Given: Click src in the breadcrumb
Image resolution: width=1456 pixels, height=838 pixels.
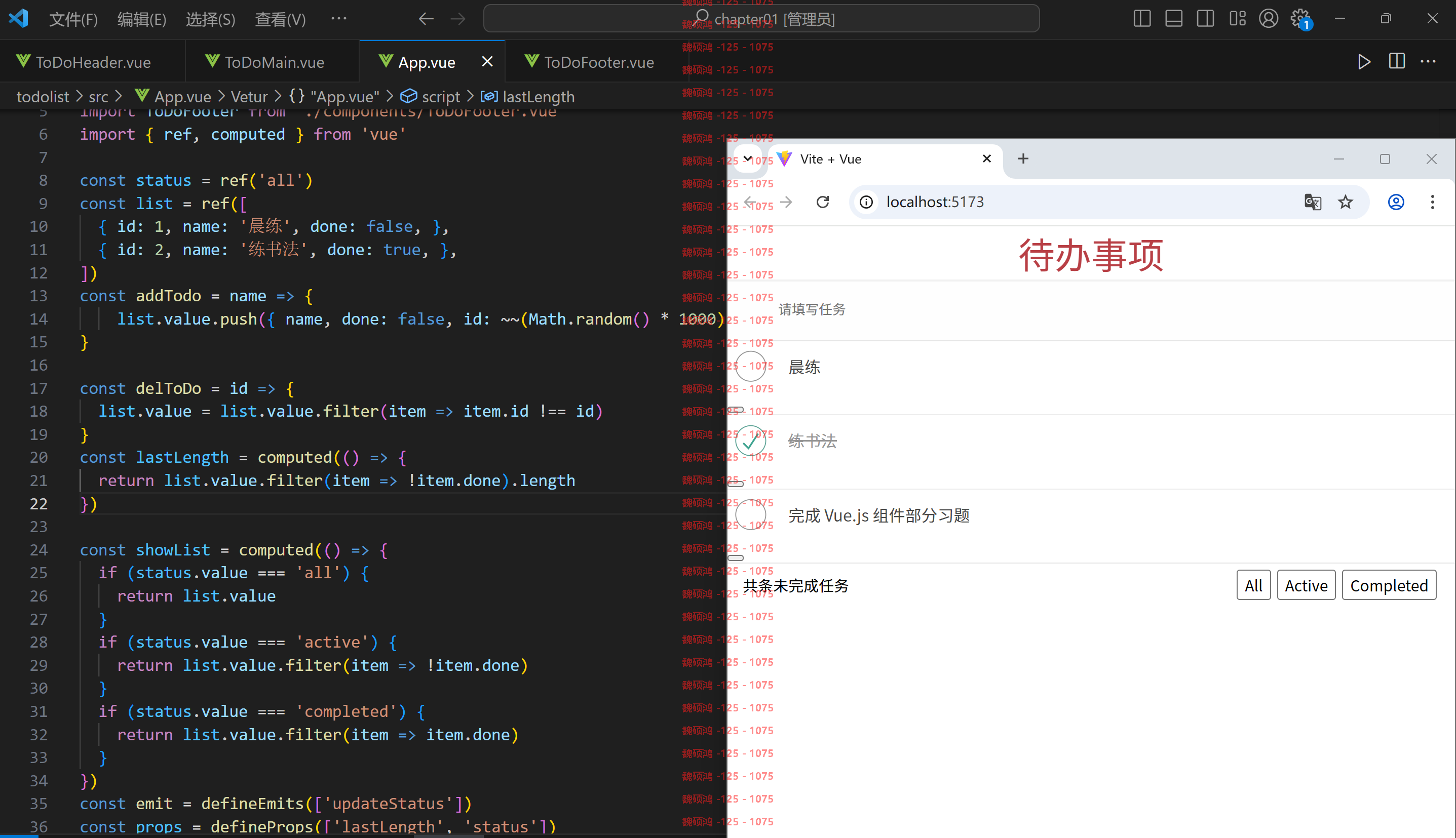Looking at the screenshot, I should click(98, 97).
